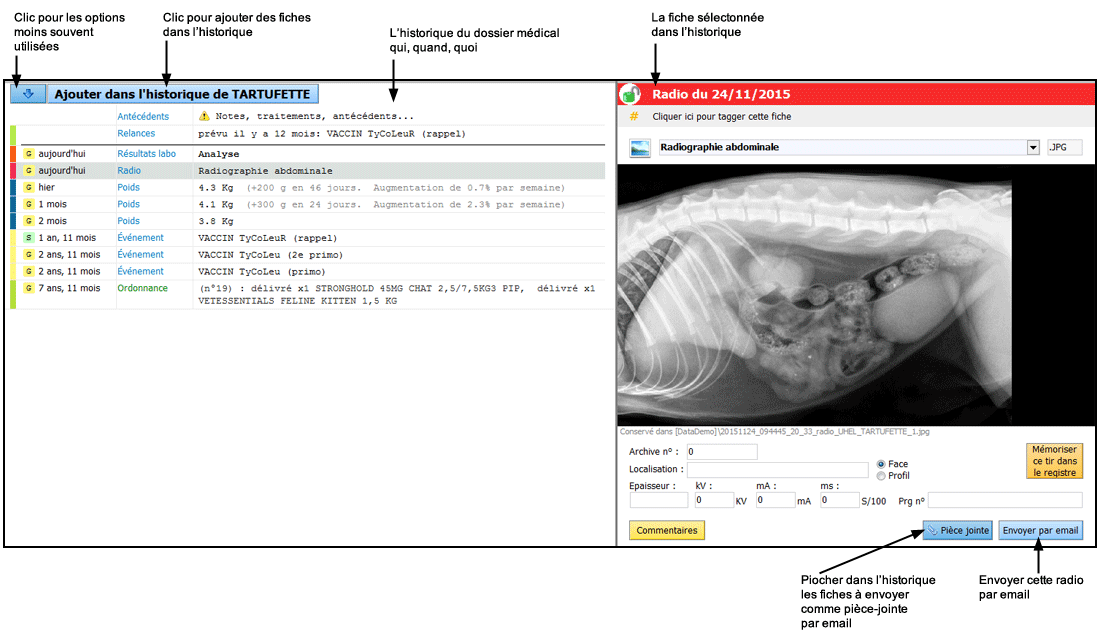Click the red color bar of the Radio row
The height and width of the screenshot is (639, 1100).
pos(13,170)
